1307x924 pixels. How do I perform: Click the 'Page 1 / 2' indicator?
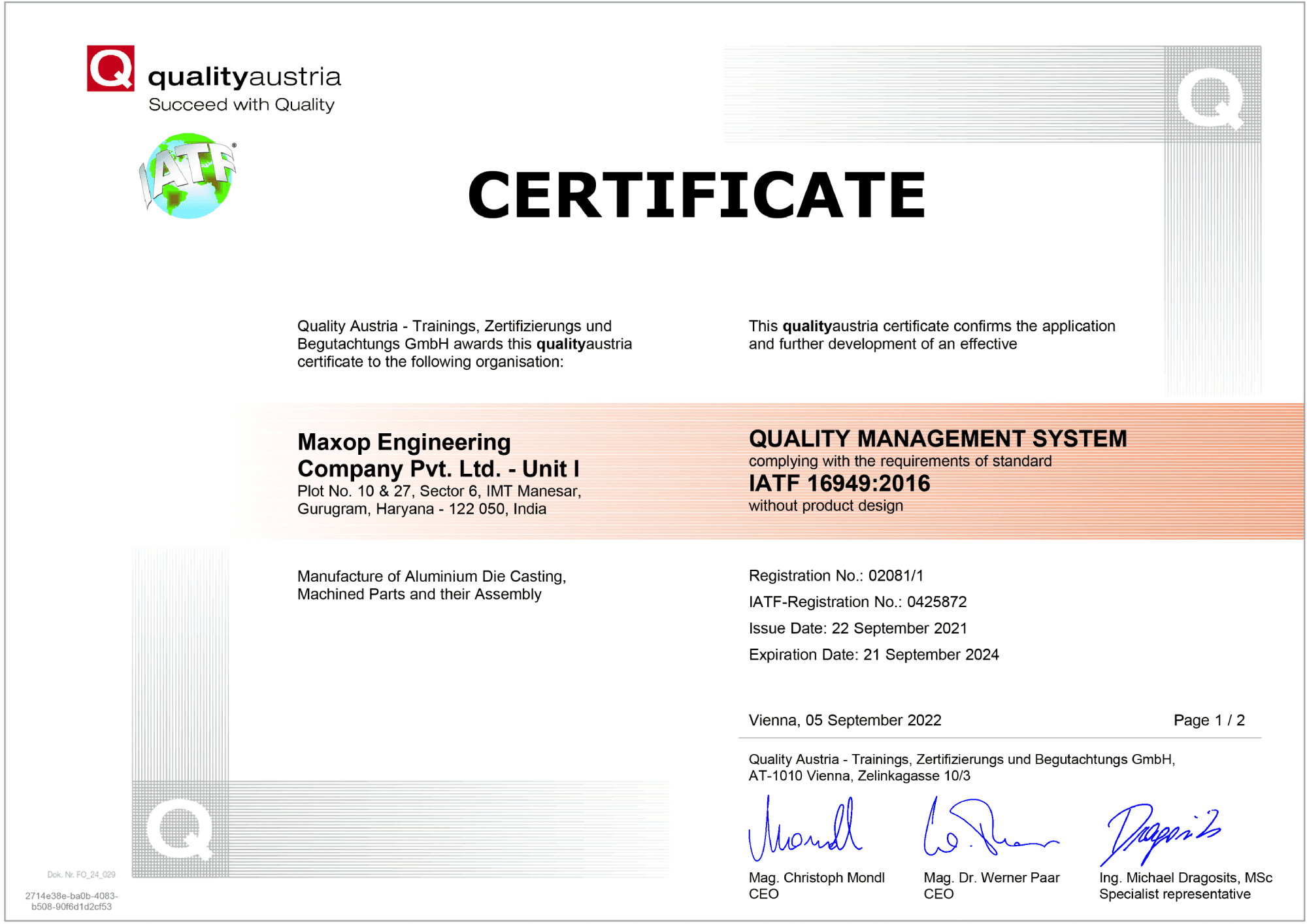tap(1209, 720)
